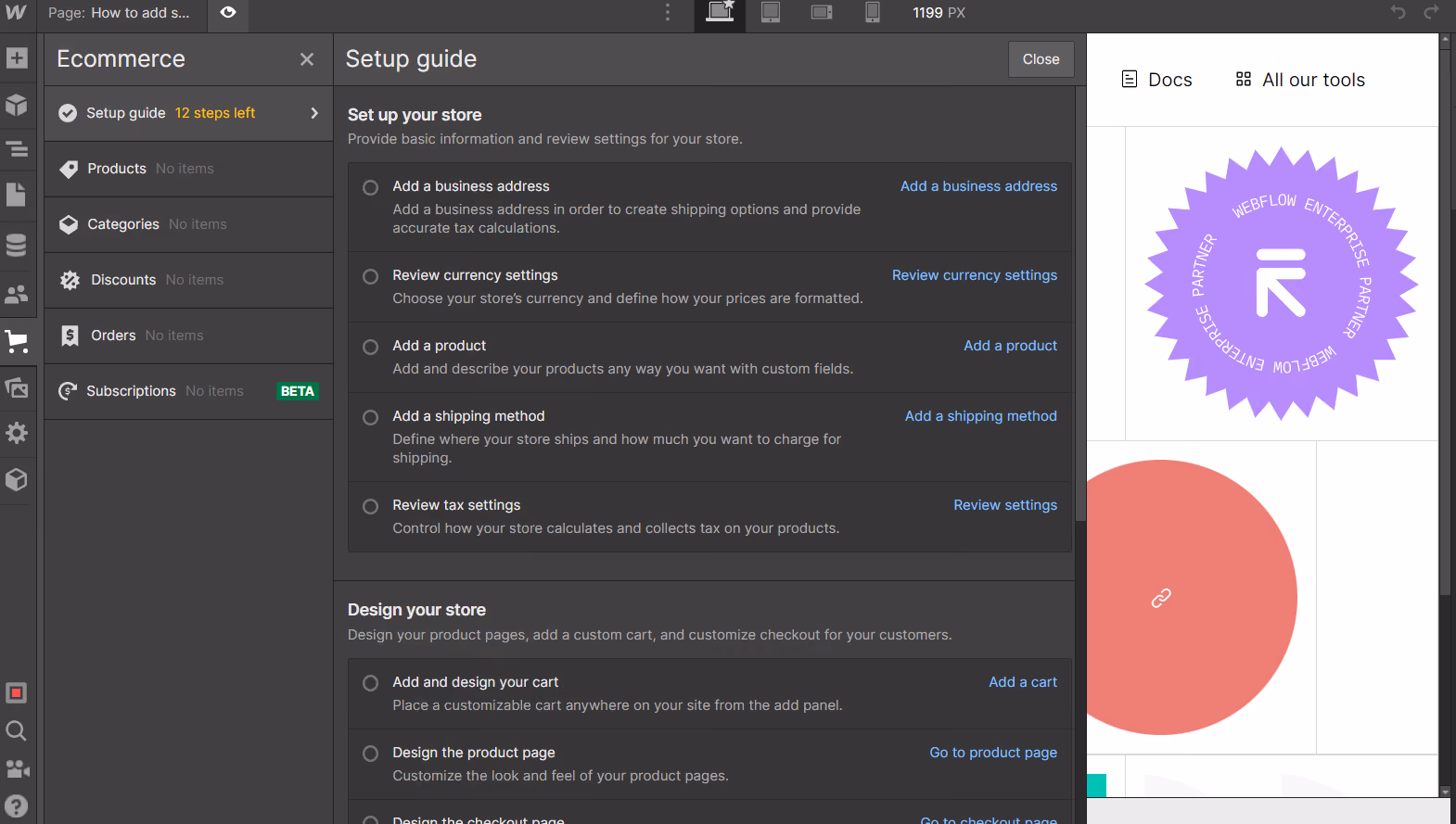This screenshot has width=1456, height=824.
Task: Open Products in Ecommerce panel
Action: [189, 169]
